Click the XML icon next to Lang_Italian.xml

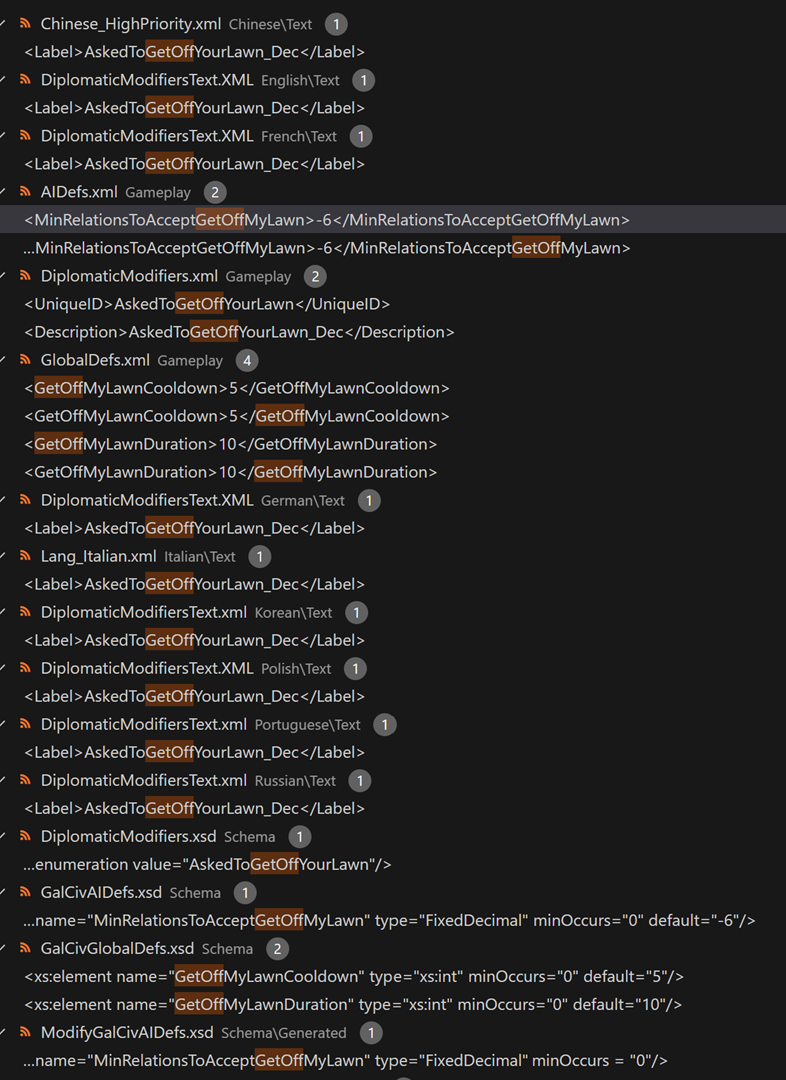pyautogui.click(x=25, y=556)
